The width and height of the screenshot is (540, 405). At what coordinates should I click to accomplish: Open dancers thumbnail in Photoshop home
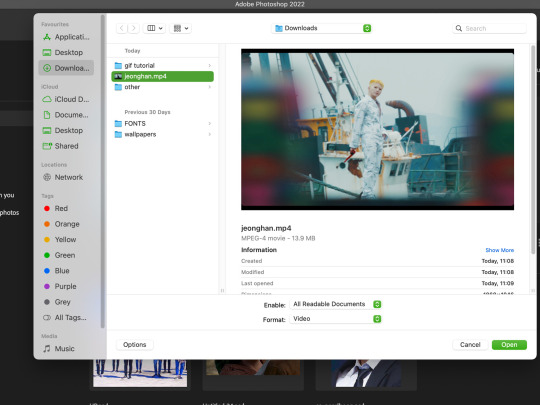coord(140,373)
